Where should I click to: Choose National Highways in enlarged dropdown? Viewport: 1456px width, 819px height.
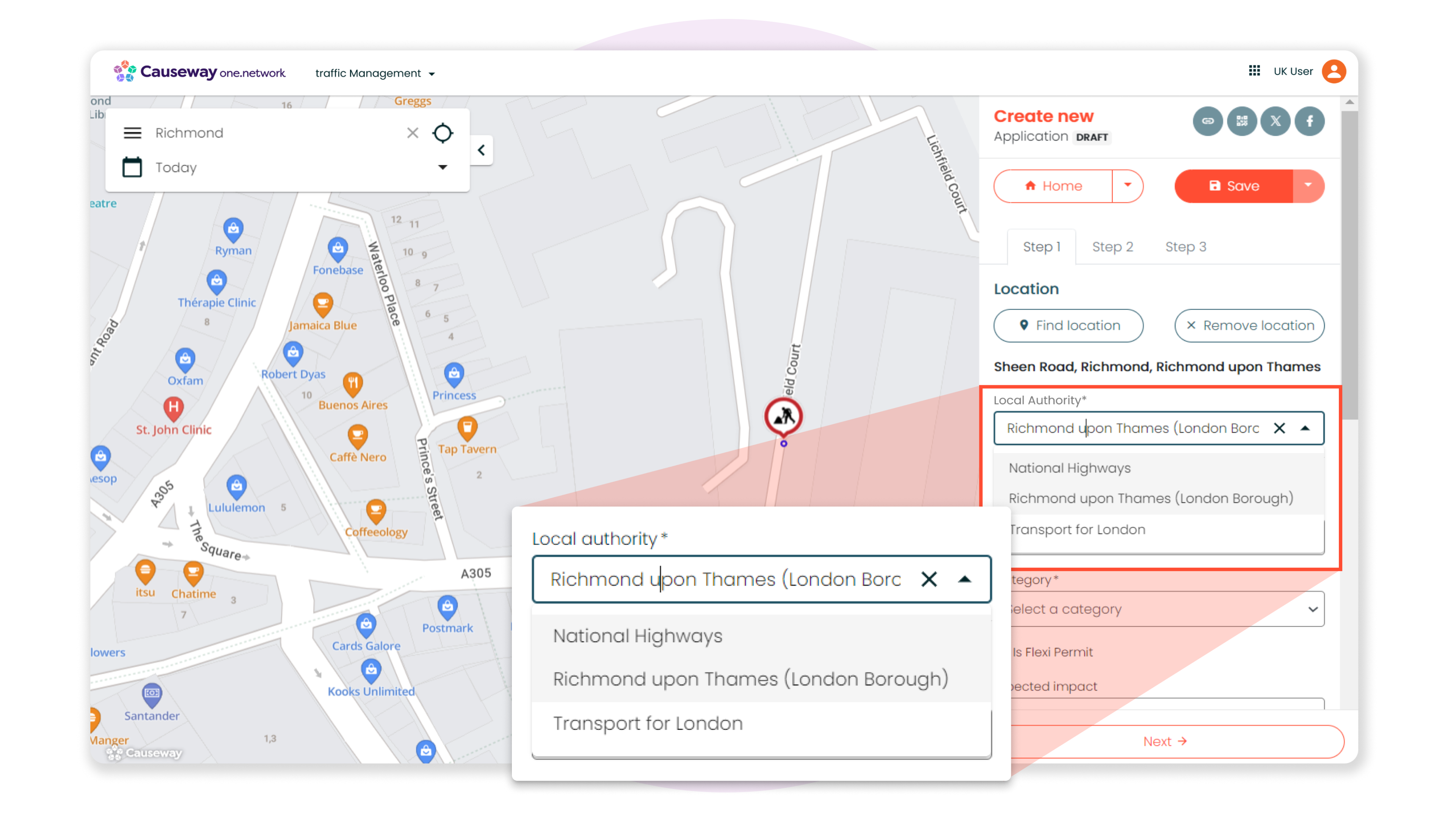(761, 636)
